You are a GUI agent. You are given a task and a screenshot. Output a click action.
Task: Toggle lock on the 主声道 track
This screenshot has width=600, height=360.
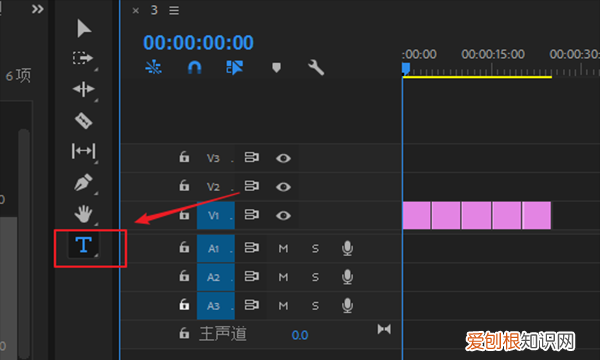[x=184, y=333]
